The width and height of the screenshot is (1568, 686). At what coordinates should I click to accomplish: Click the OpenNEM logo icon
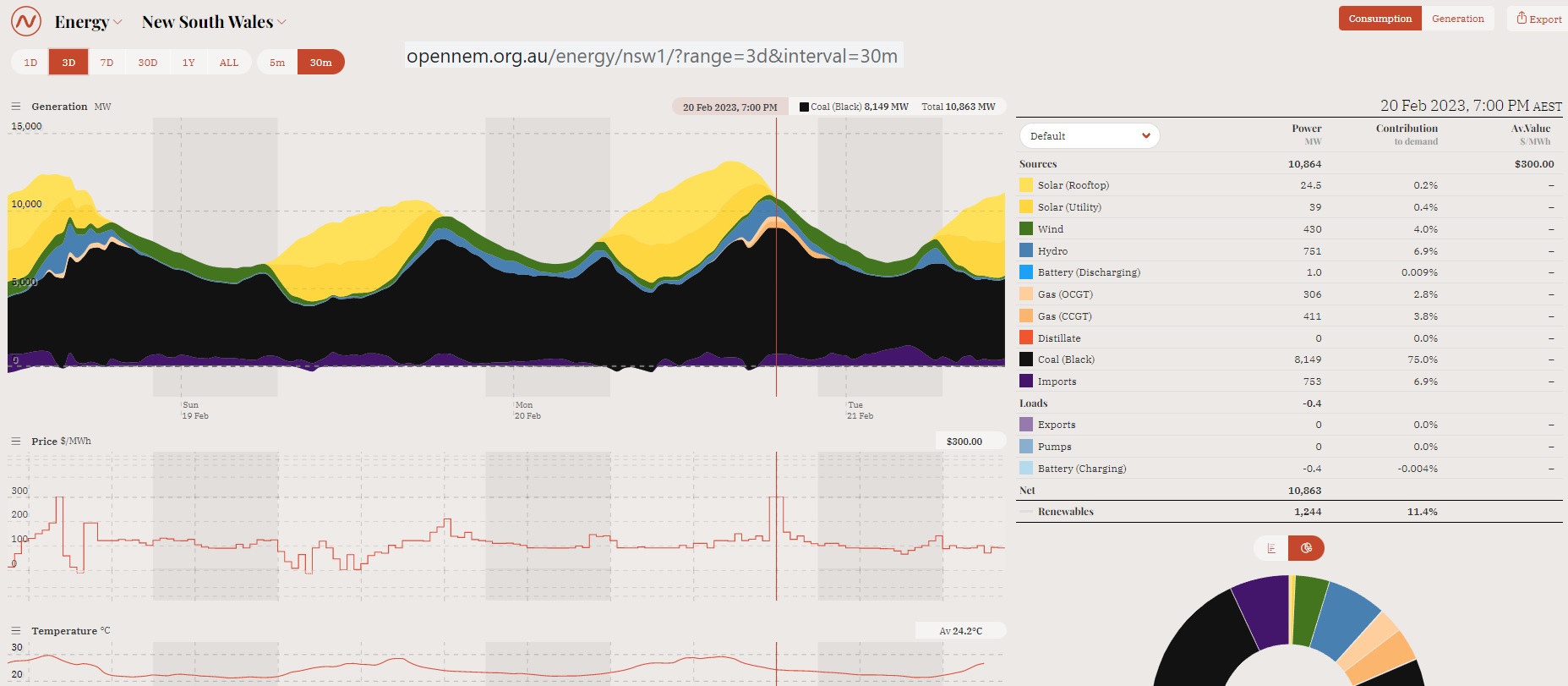(x=26, y=21)
